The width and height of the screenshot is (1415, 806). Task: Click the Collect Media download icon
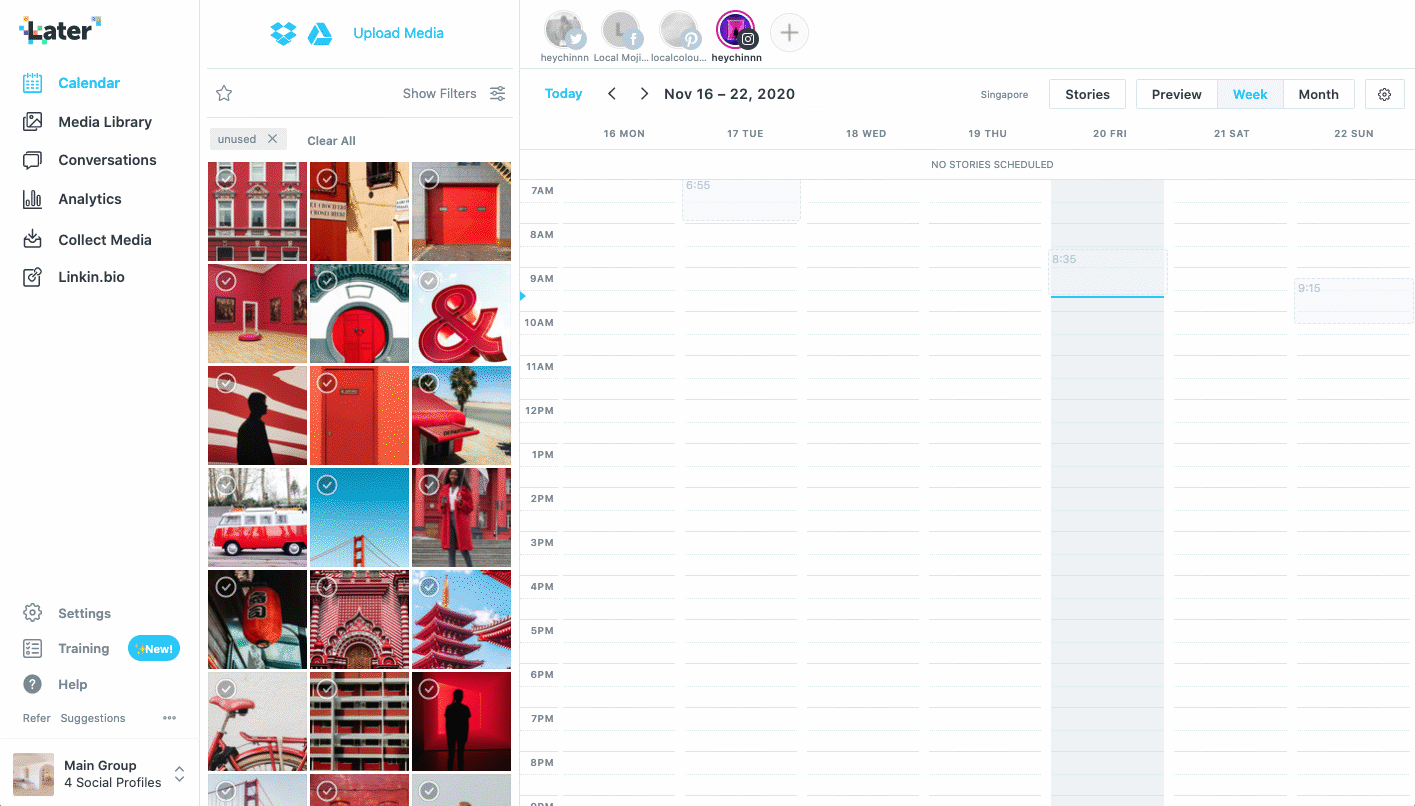click(33, 239)
